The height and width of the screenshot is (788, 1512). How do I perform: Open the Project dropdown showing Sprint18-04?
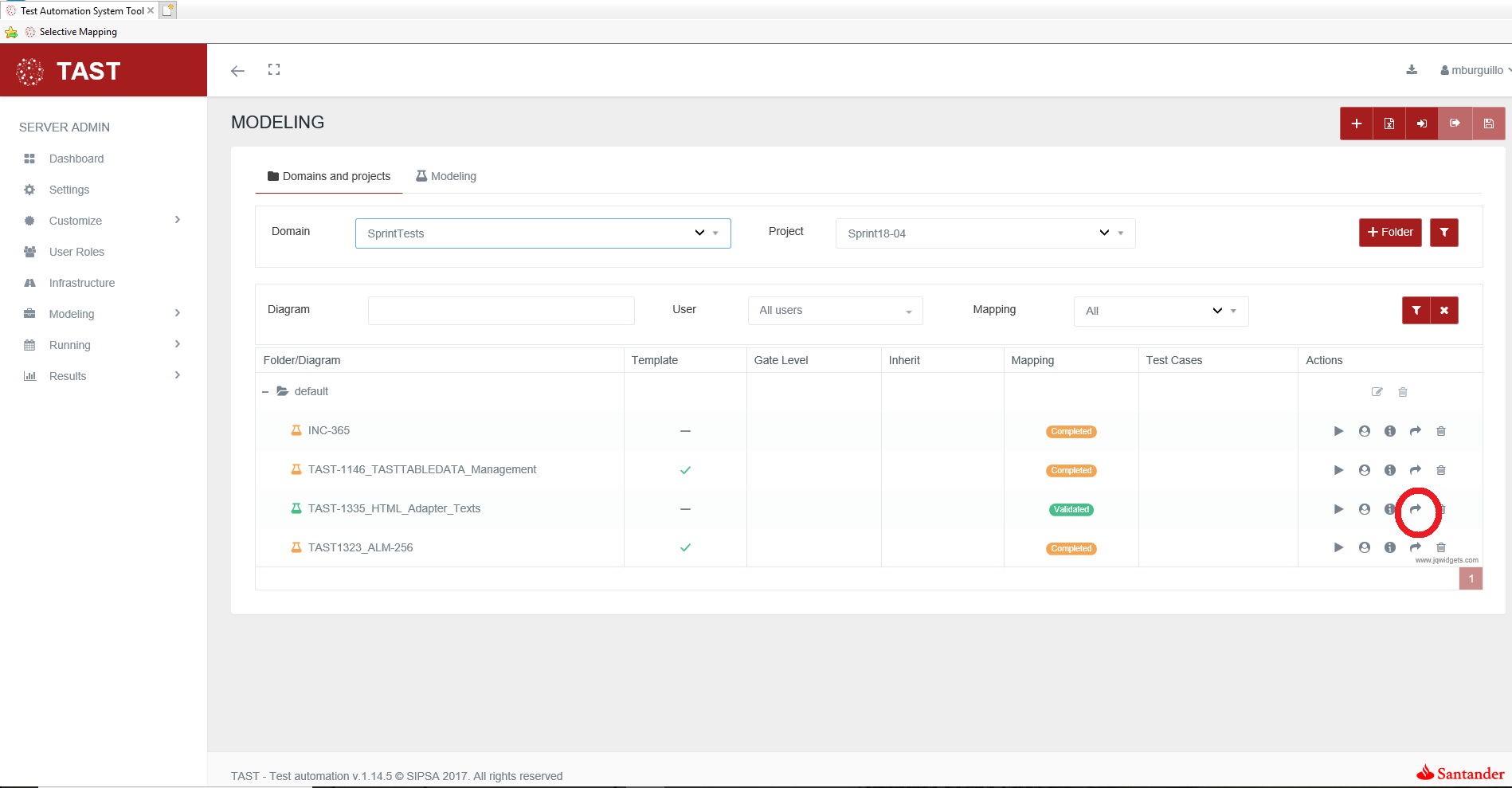[x=985, y=233]
